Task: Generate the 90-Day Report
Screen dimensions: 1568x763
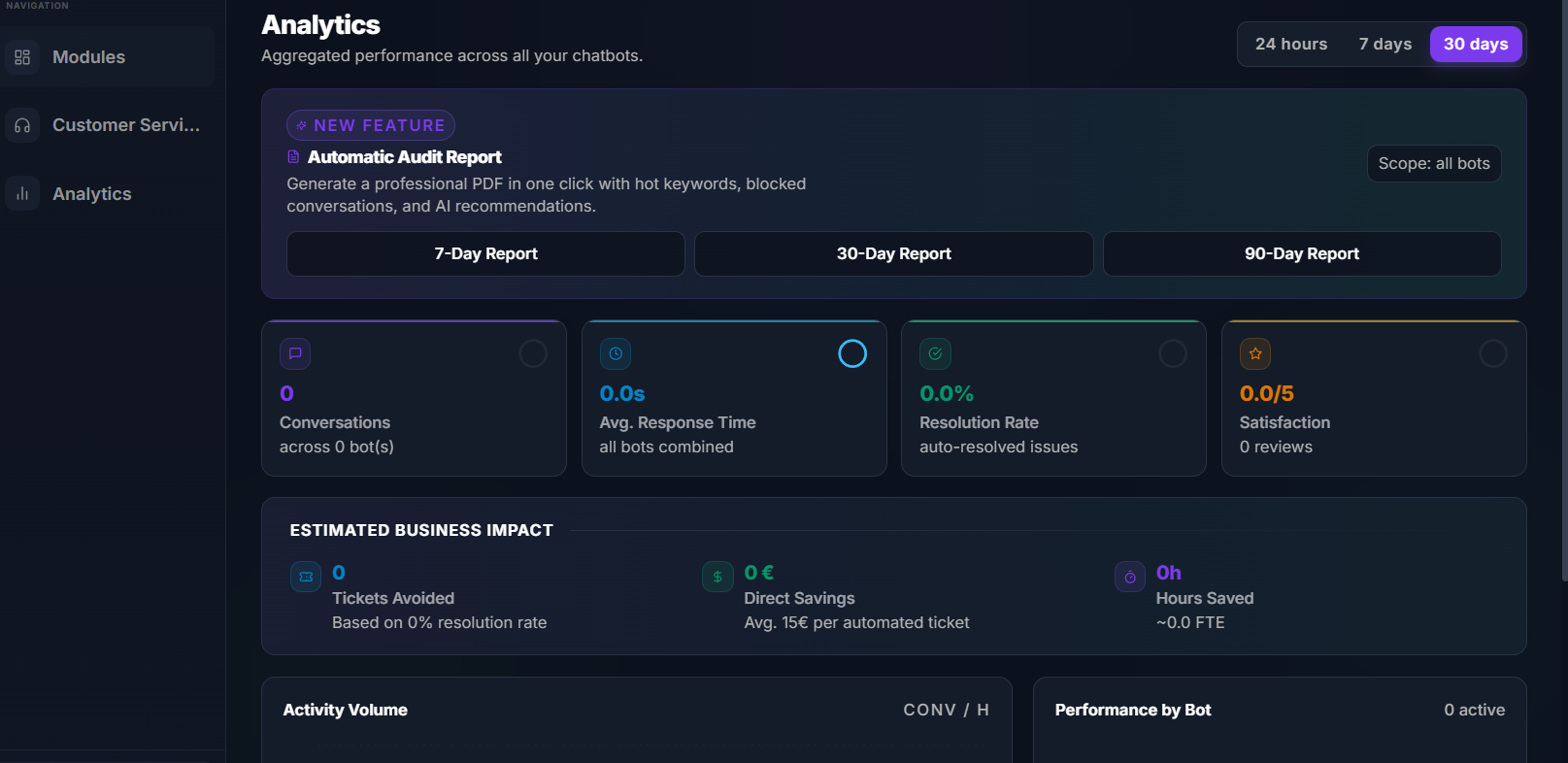Action: pyautogui.click(x=1302, y=253)
